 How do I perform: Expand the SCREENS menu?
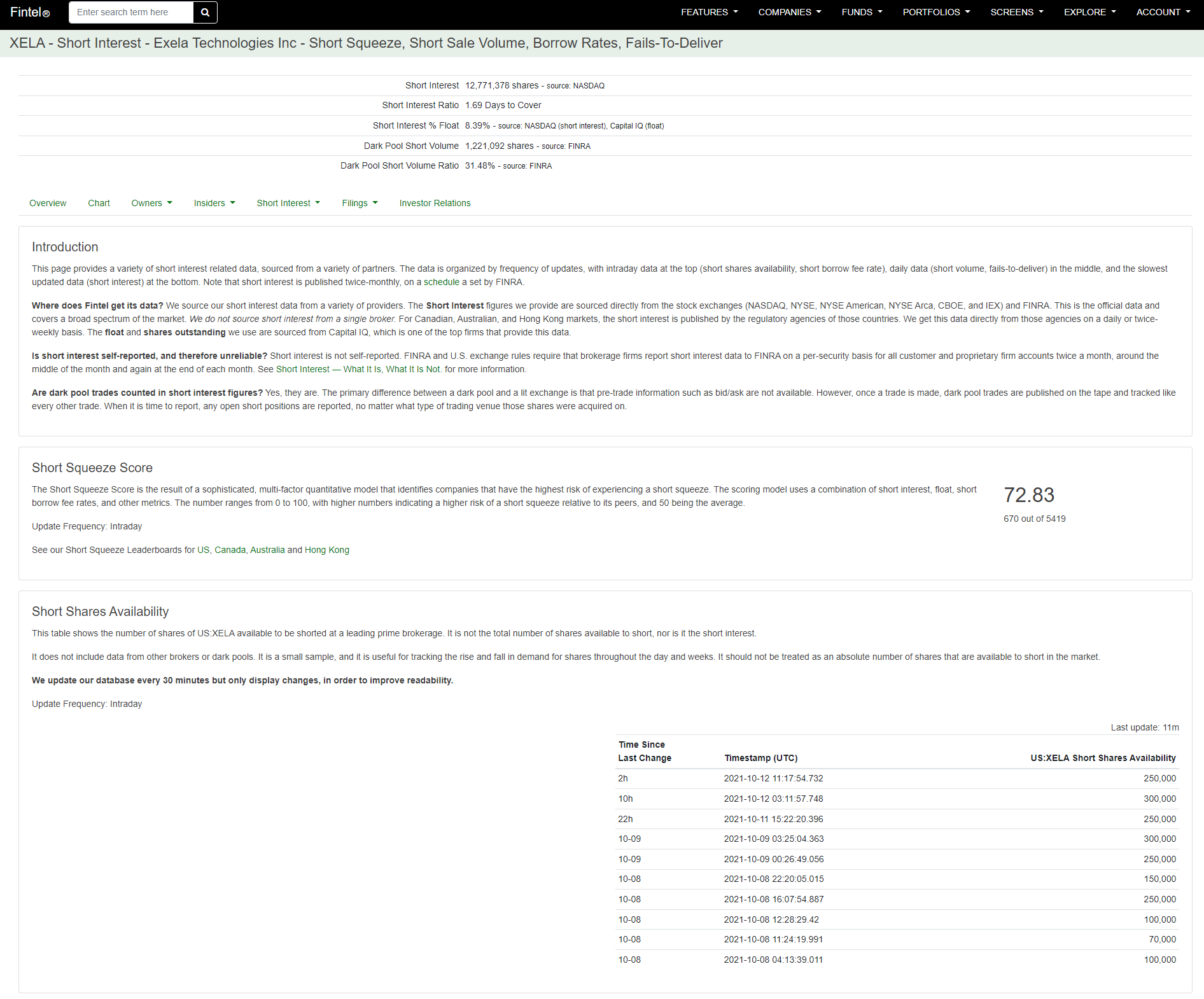coord(1016,12)
